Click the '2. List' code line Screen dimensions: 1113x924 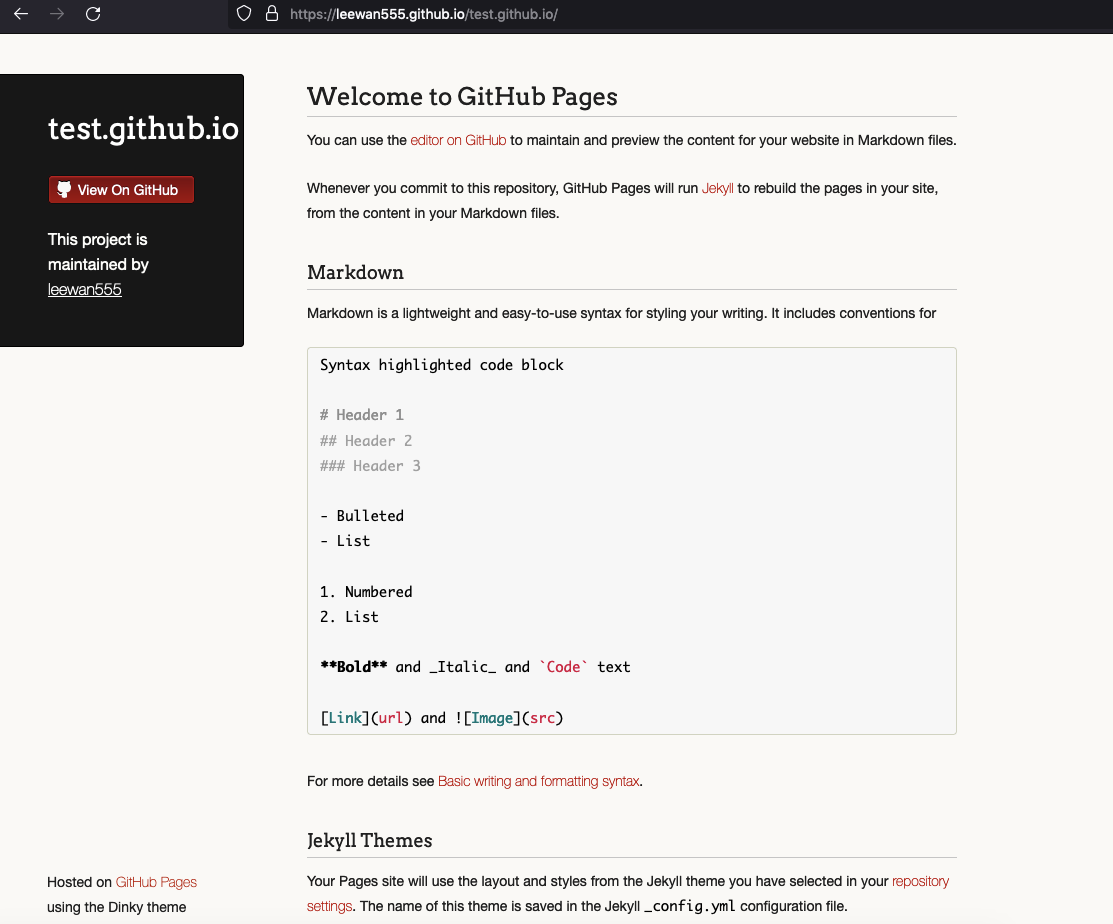point(349,617)
